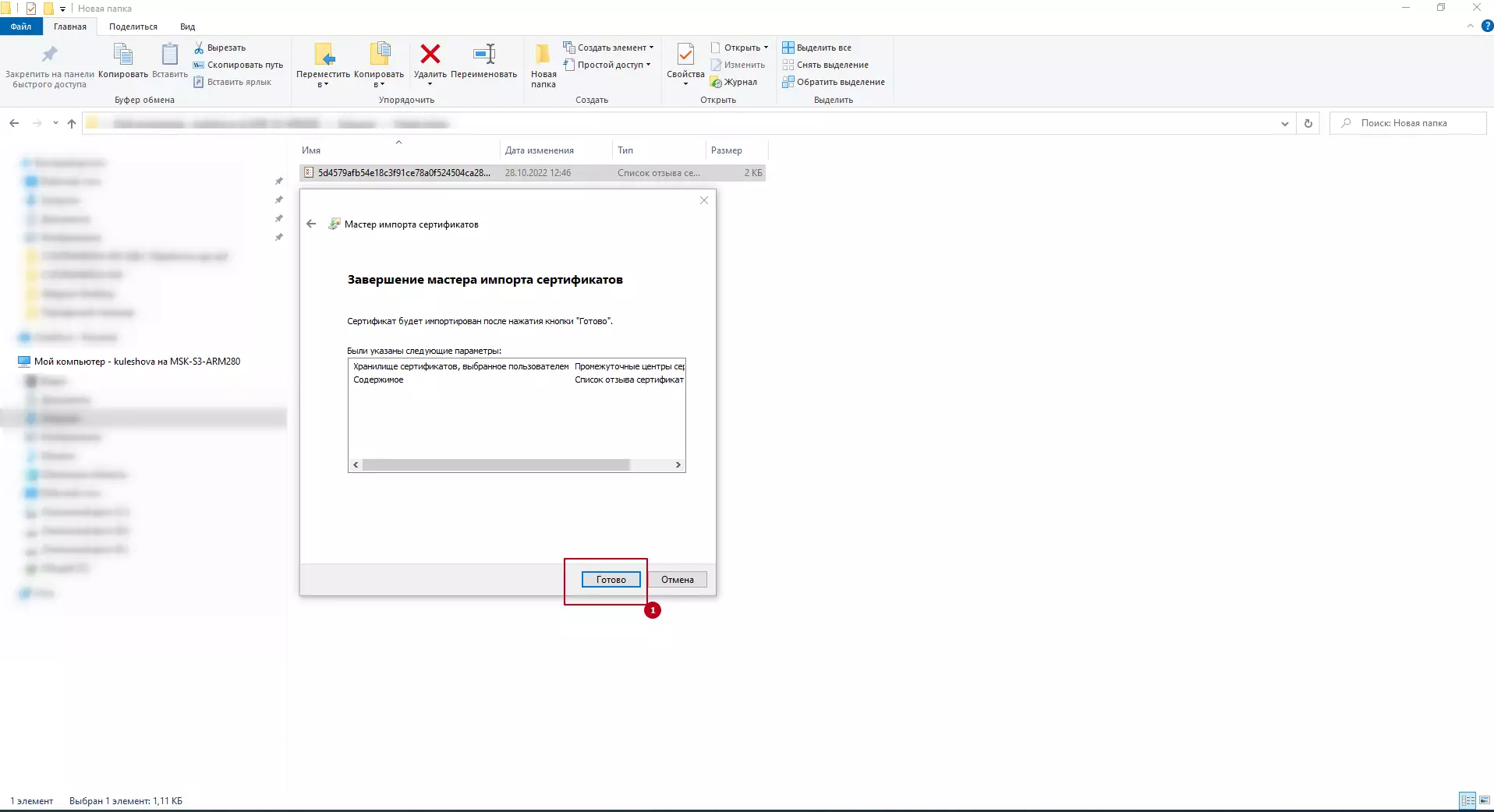Click the left scroll arrow in parameters list
Viewport: 1494px width, 812px height.
[356, 465]
